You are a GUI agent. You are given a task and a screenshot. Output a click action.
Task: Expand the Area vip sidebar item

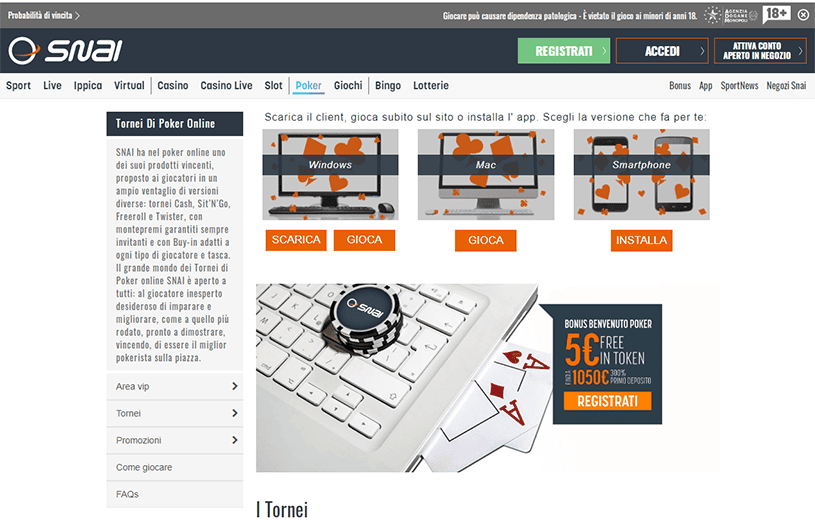tap(175, 386)
